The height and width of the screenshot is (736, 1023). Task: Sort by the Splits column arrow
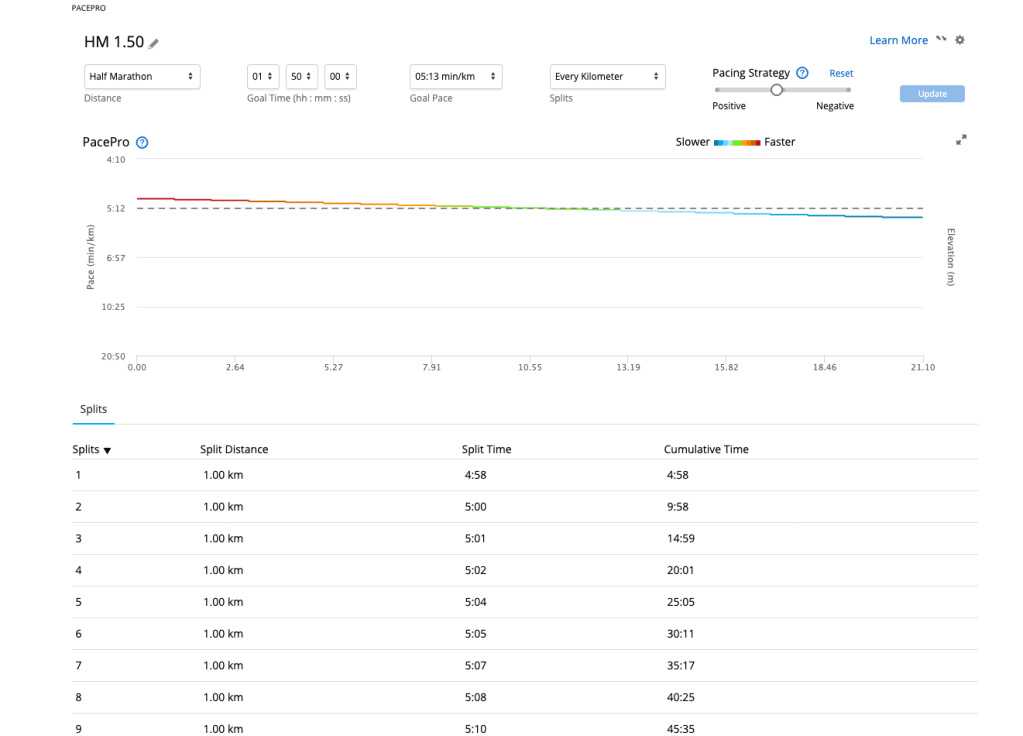coord(107,450)
